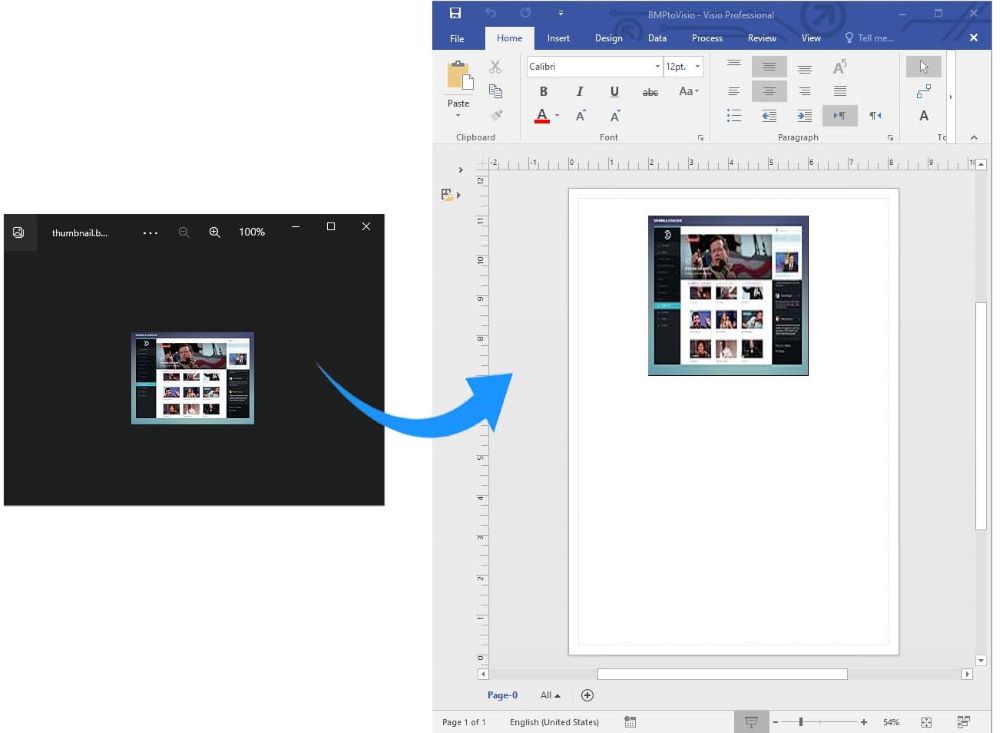The image size is (1000, 733).
Task: Add a new page with plus button
Action: point(587,695)
